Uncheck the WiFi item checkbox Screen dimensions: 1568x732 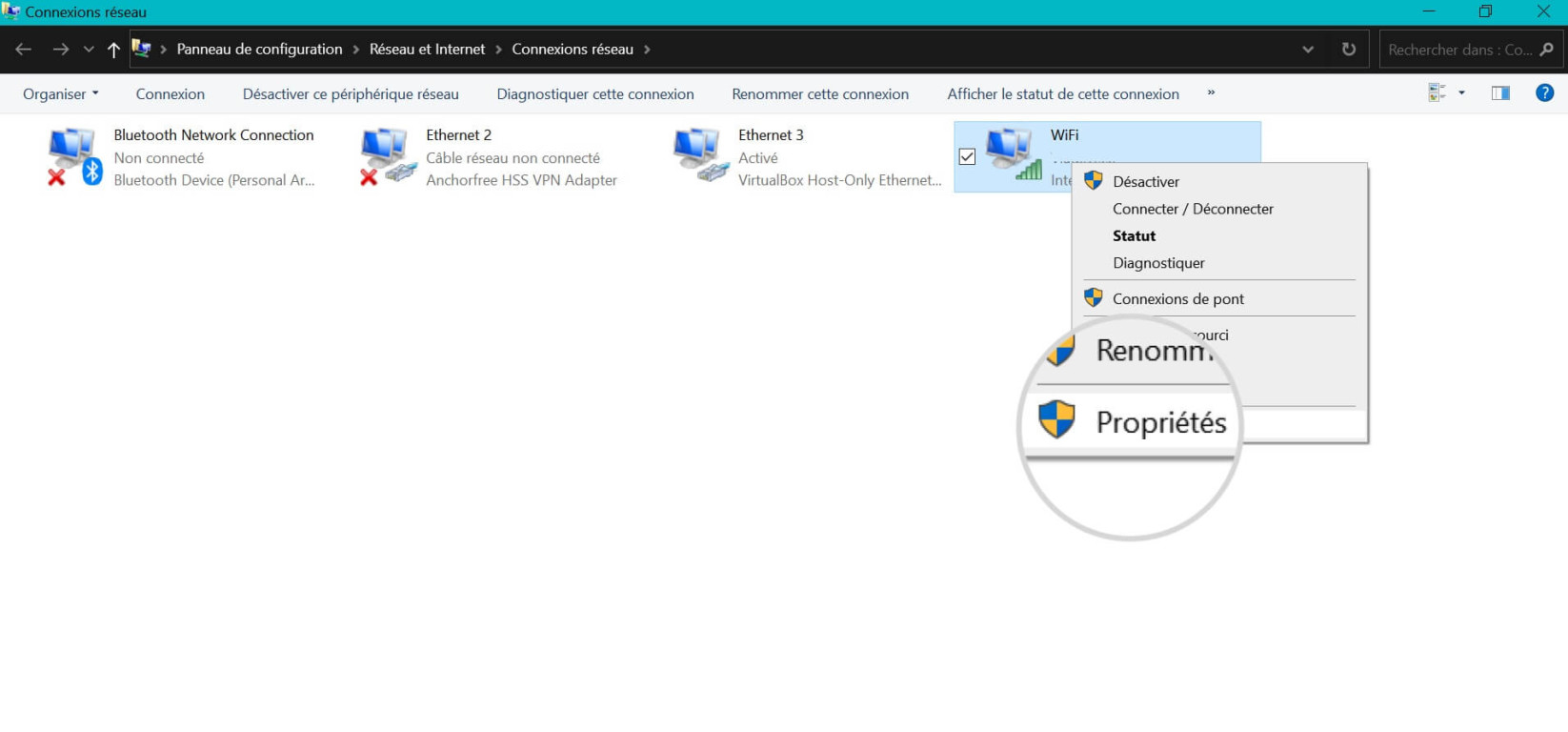click(967, 156)
